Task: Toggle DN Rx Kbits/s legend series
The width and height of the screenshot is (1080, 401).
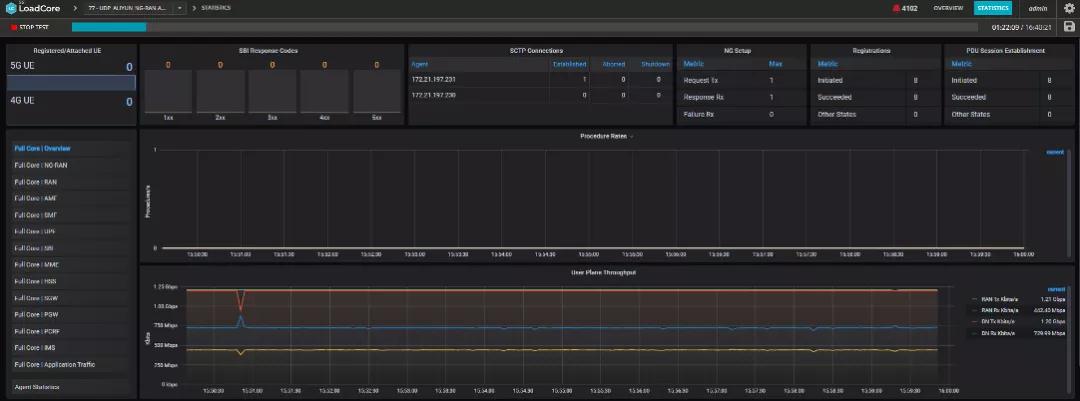Action: pyautogui.click(x=1000, y=332)
